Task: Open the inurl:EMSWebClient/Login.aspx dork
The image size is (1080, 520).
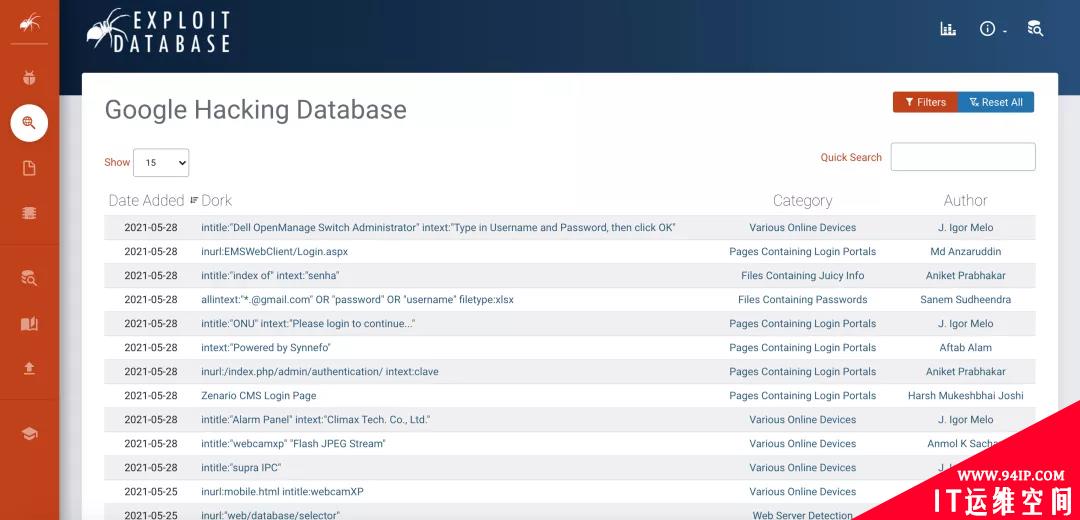Action: [275, 251]
